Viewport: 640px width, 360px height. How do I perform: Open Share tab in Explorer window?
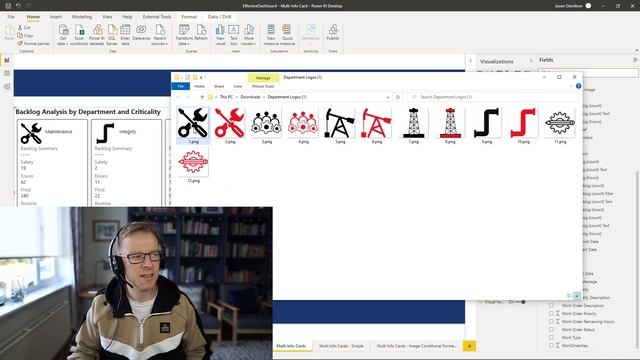[x=219, y=86]
